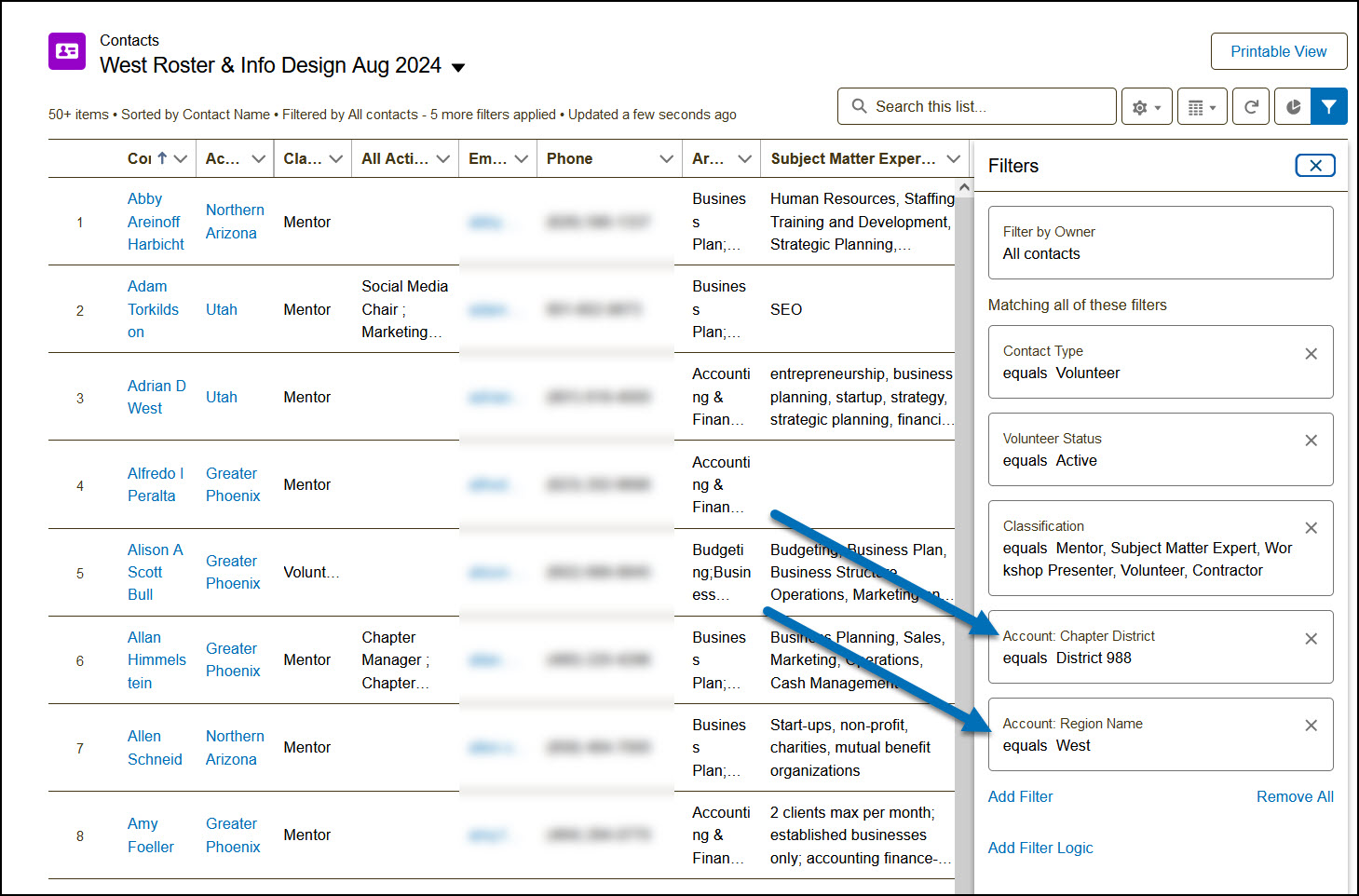Open the display-as table view menu

pyautogui.click(x=1202, y=107)
